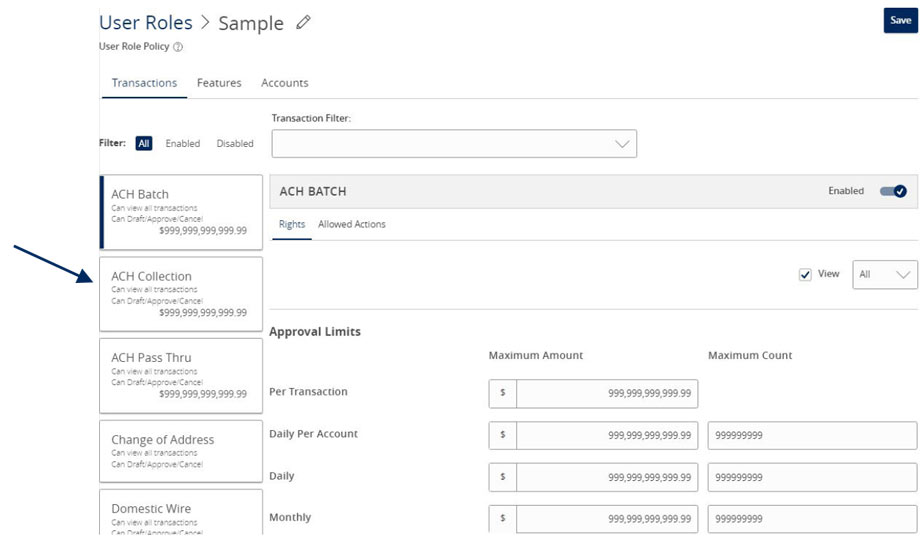920x537 pixels.
Task: Open the User Role Policy help icon
Action: click(x=178, y=47)
